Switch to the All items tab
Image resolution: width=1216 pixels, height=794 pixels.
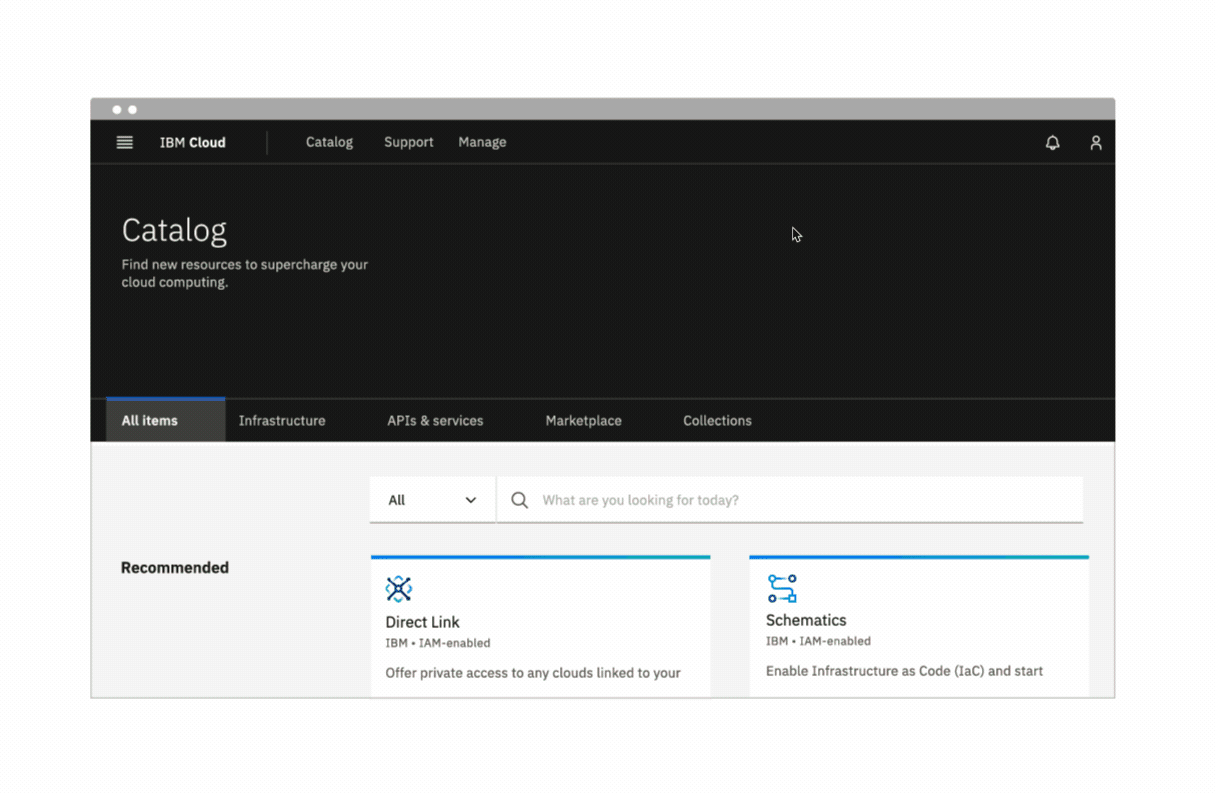point(150,421)
